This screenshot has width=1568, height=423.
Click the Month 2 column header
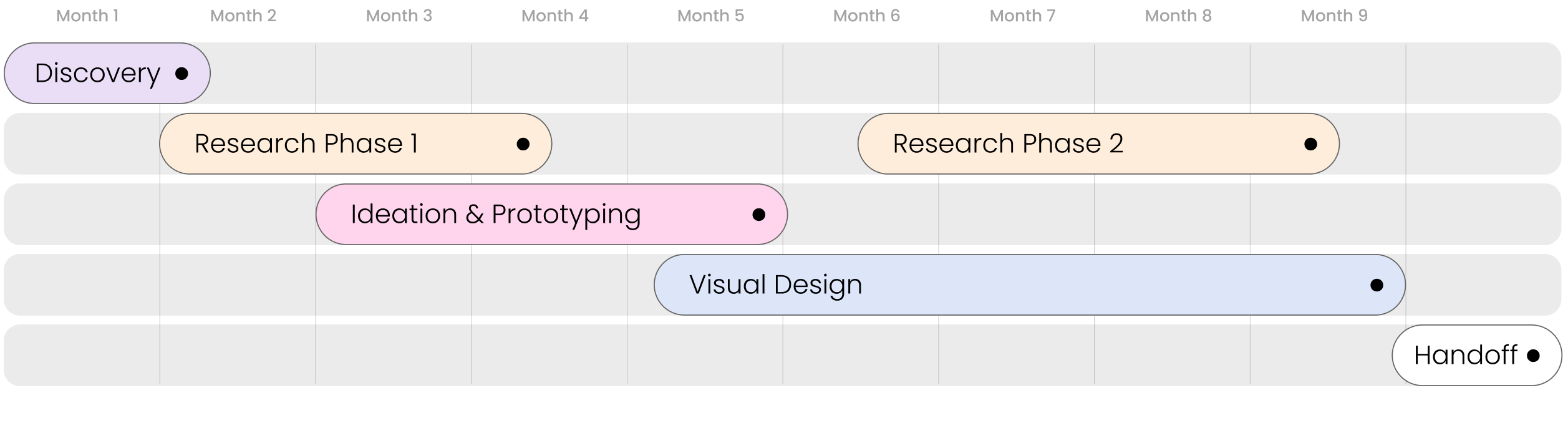tap(243, 16)
